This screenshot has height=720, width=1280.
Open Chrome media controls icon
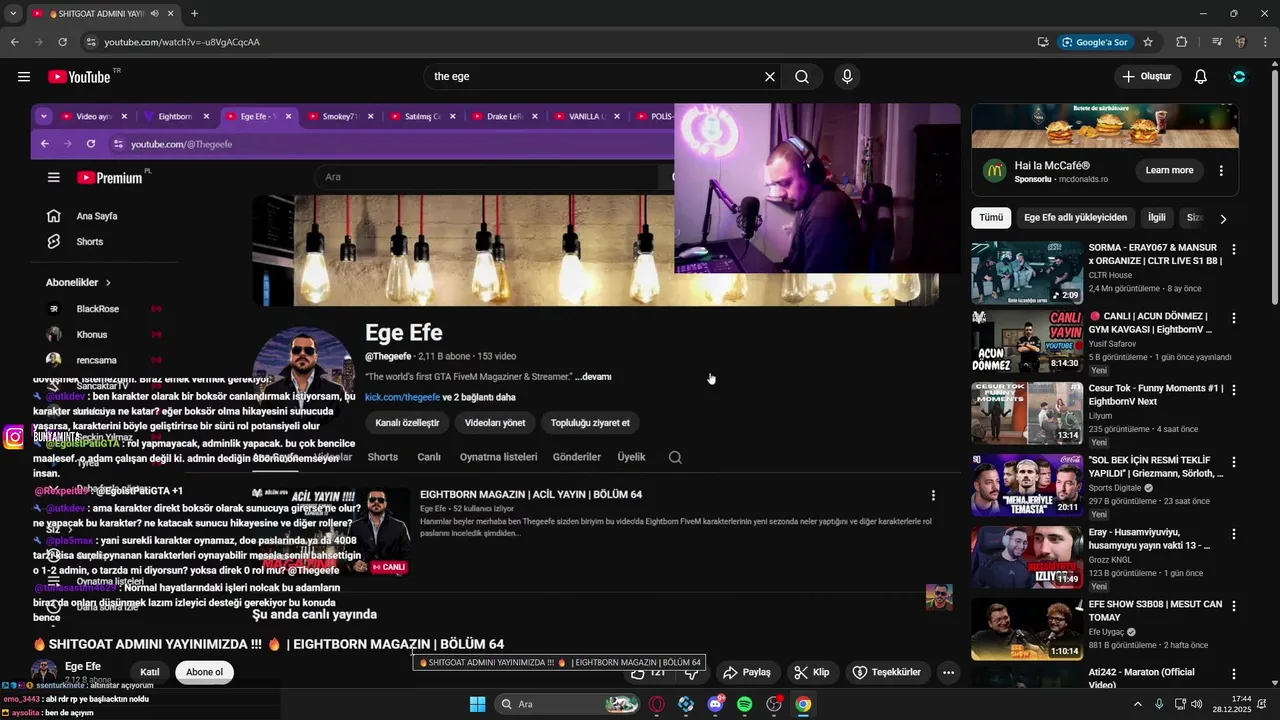tap(1217, 42)
